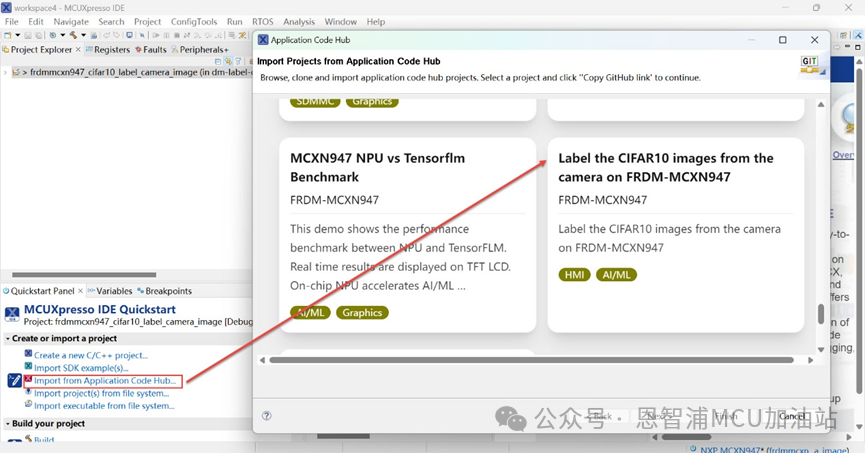Click 'Import SDK example(s)...' link
865x453 pixels.
coord(81,368)
